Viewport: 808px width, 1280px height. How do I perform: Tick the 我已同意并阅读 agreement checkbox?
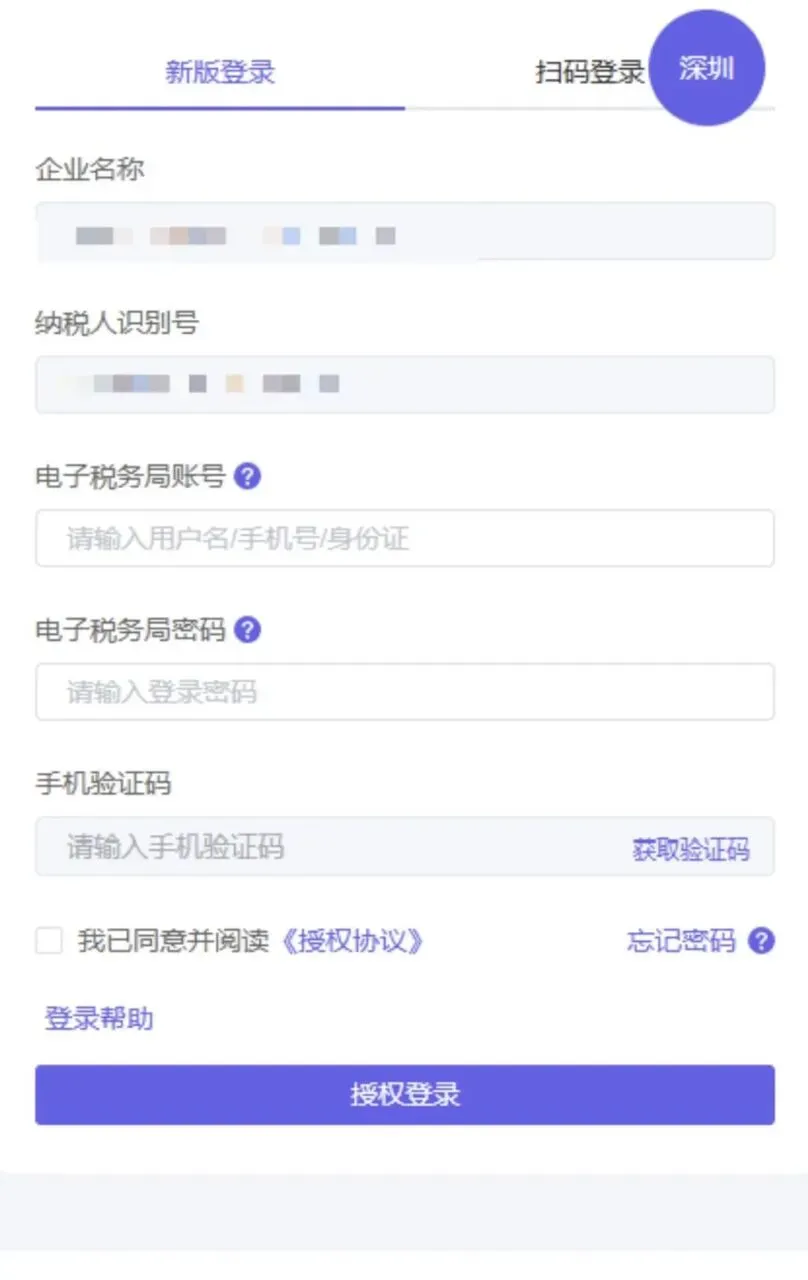click(49, 941)
